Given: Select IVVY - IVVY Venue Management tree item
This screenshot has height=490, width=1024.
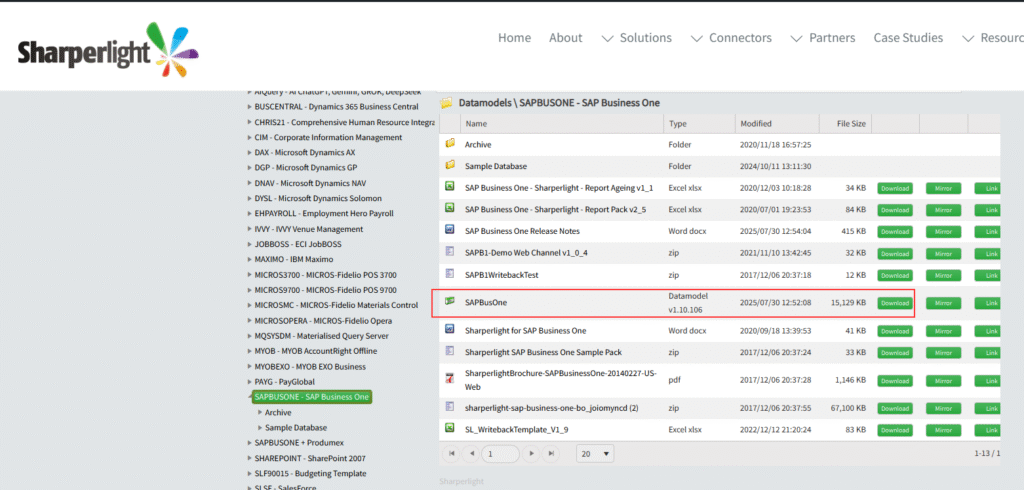Looking at the screenshot, I should [x=309, y=229].
